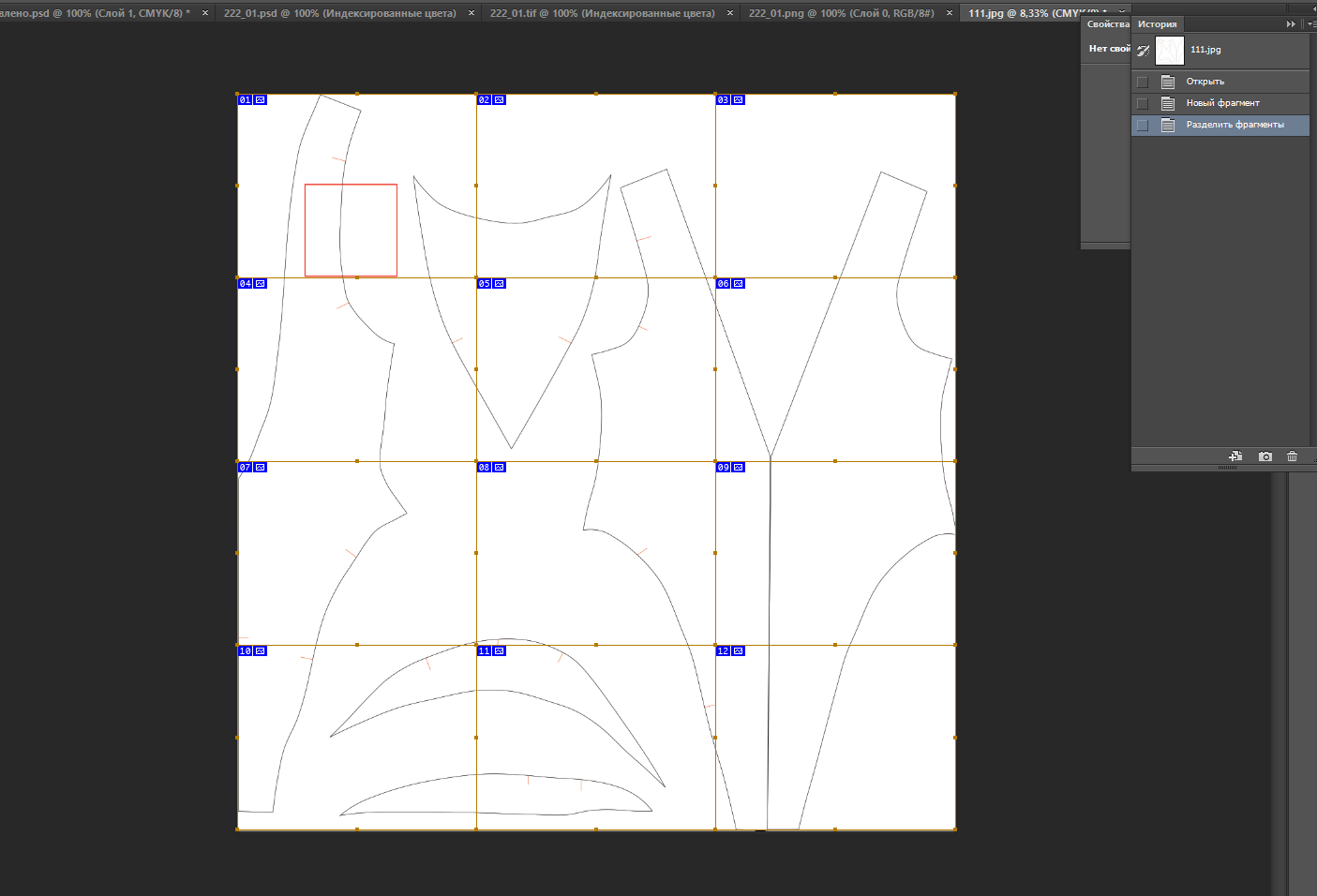Image resolution: width=1317 pixels, height=896 pixels.
Task: Enable history source box for Разделить фрагменты
Action: (1142, 126)
